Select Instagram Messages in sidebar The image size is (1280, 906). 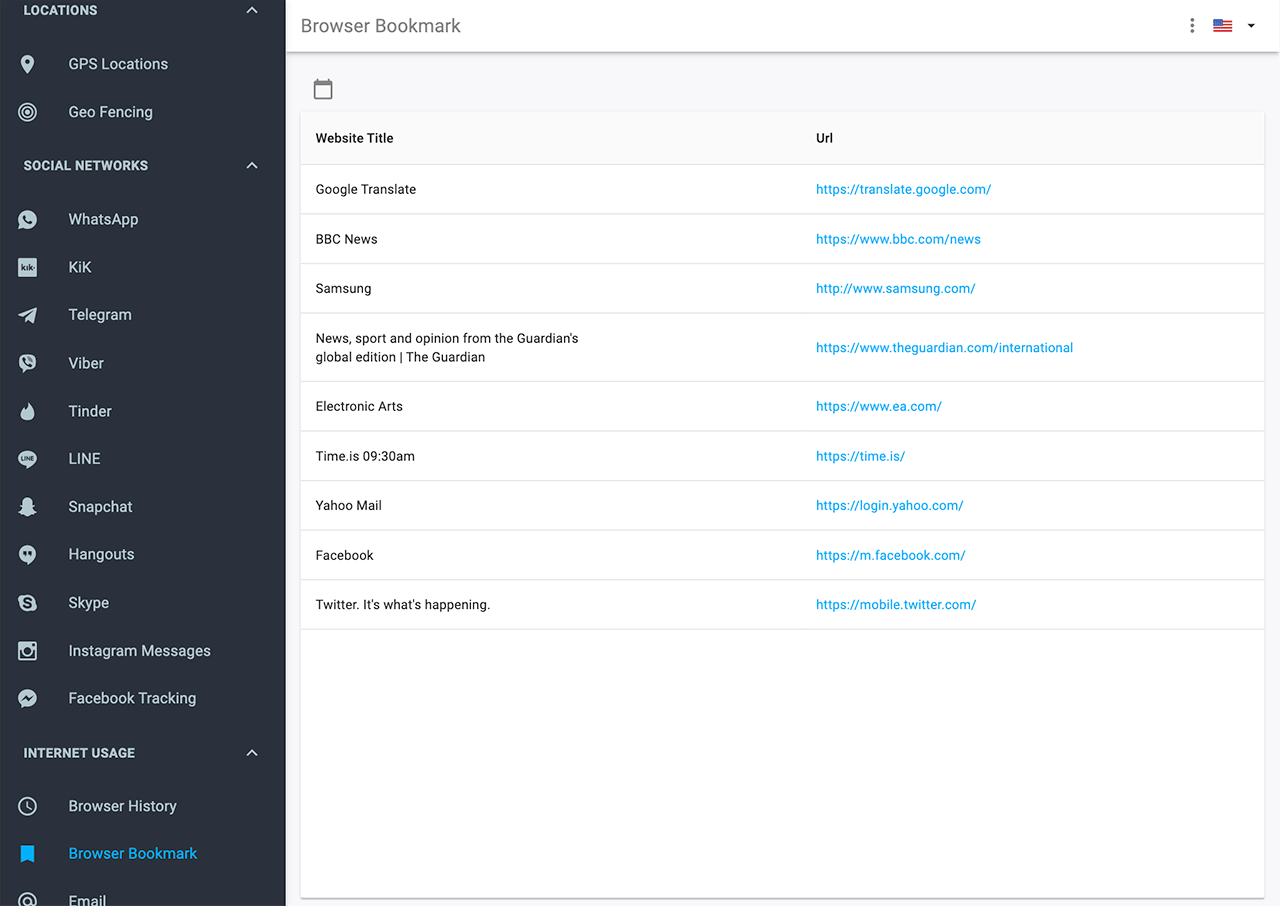(x=139, y=651)
